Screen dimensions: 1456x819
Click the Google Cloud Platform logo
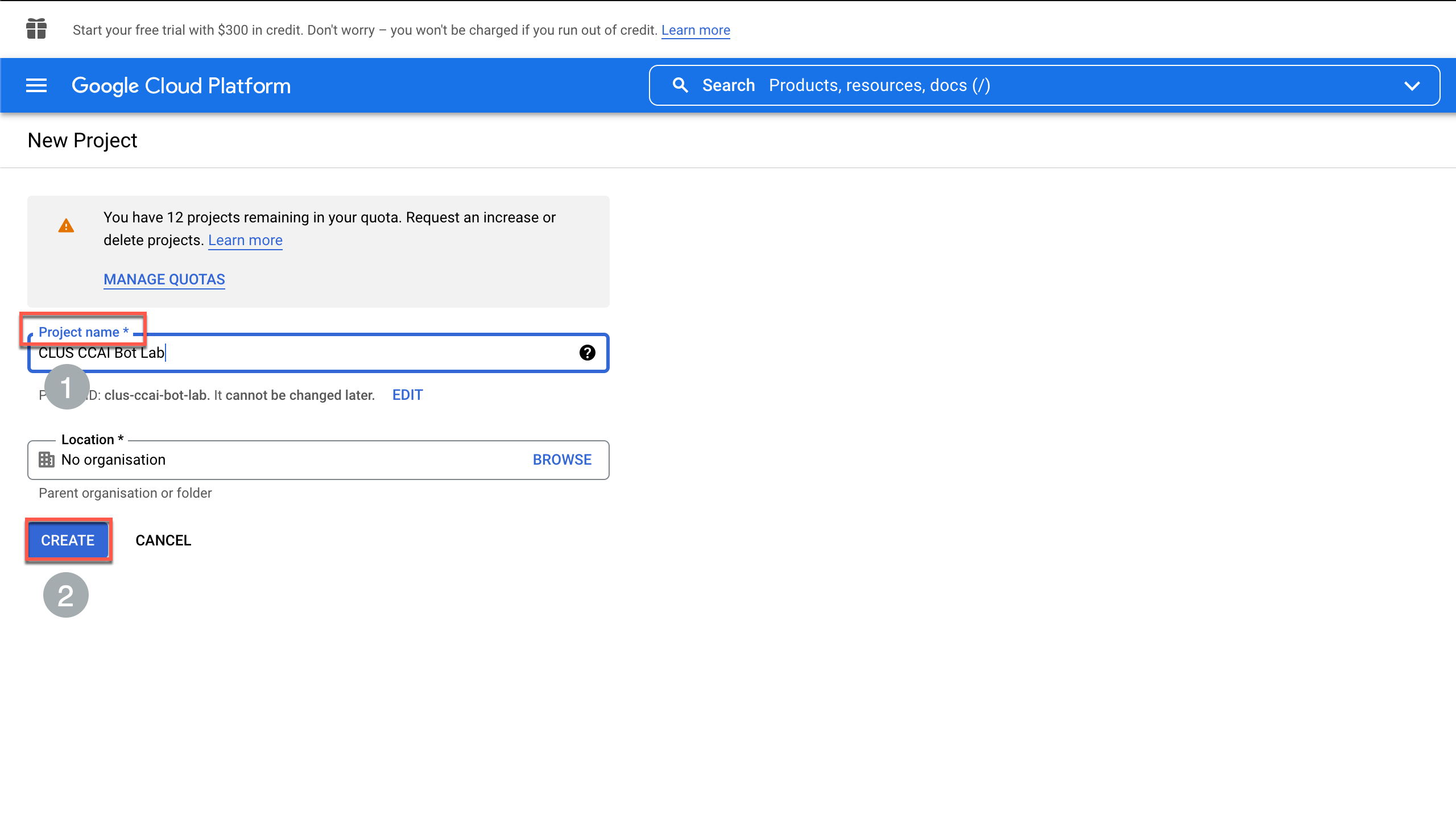[181, 86]
